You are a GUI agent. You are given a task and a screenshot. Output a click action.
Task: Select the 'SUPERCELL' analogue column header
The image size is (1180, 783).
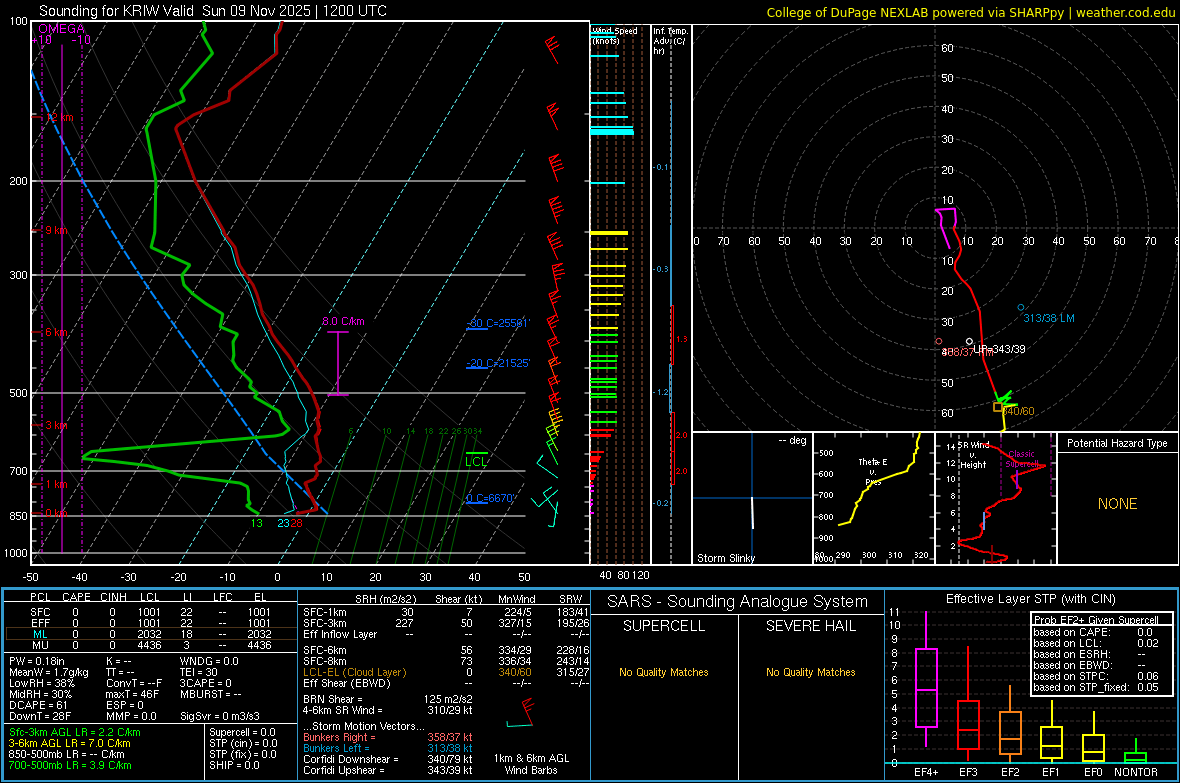pos(664,626)
